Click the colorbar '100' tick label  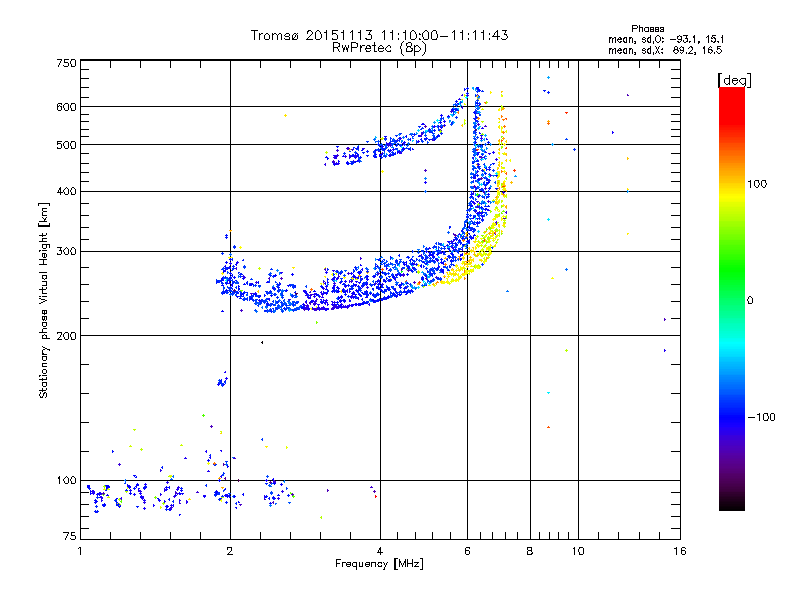tap(757, 184)
